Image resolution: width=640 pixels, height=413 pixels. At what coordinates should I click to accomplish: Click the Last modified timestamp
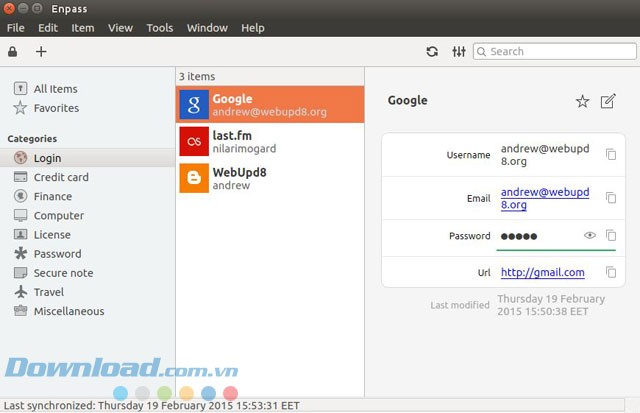(551, 305)
